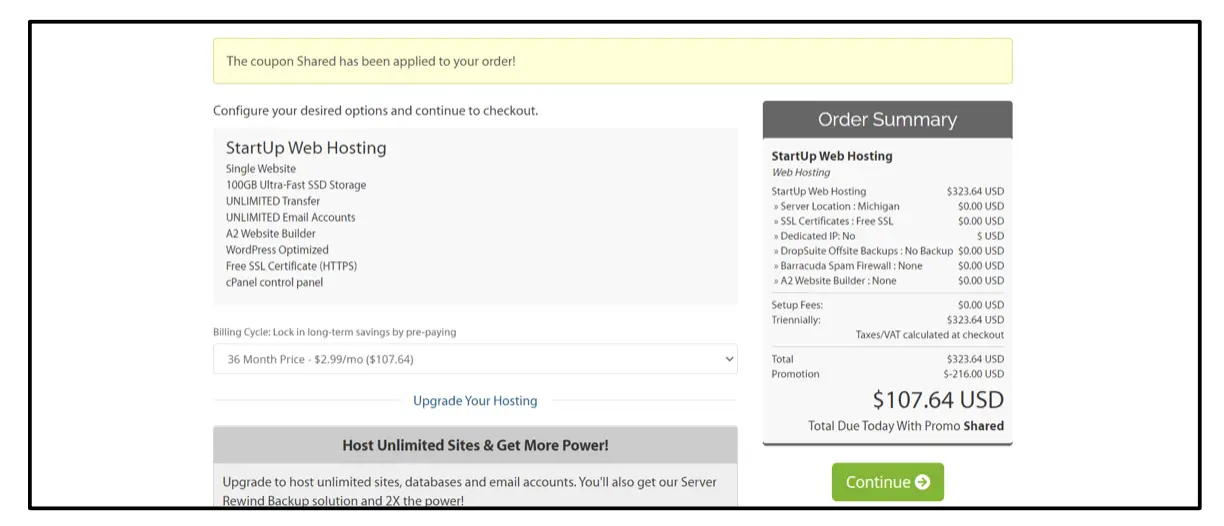1224x526 pixels.
Task: Click the Promotion discount line in summary
Action: coord(796,374)
